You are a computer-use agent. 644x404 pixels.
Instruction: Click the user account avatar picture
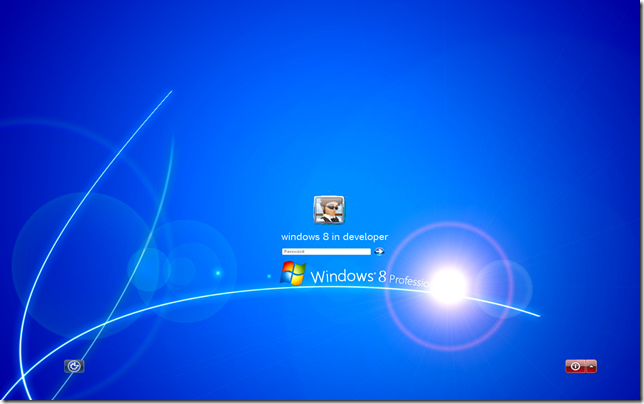coord(329,210)
